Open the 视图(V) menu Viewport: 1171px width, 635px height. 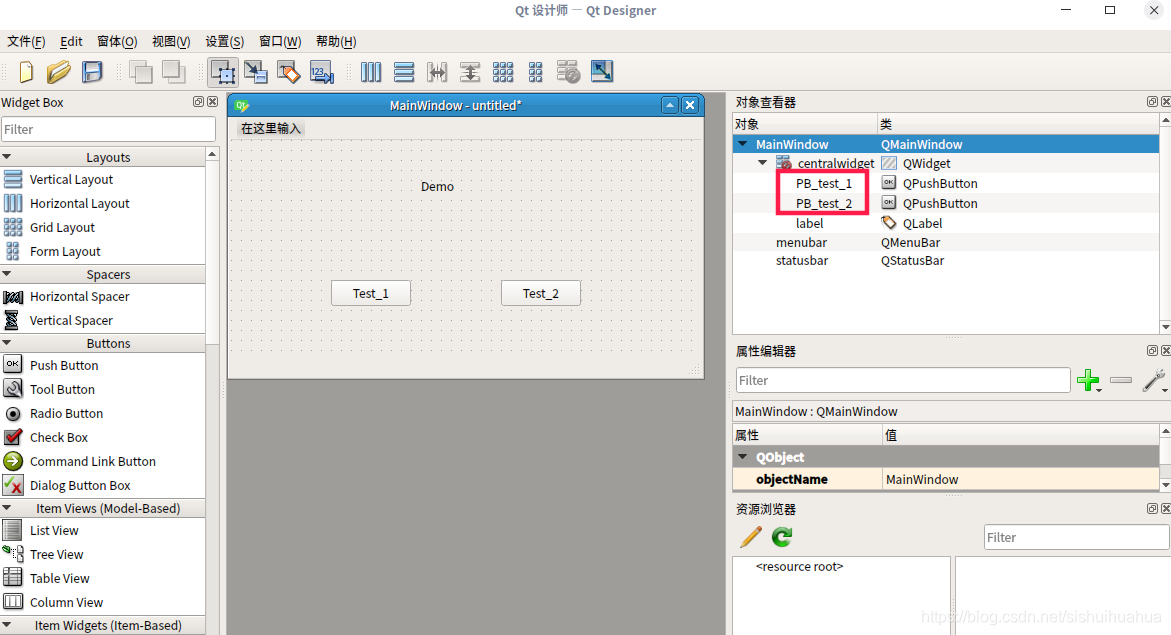pyautogui.click(x=171, y=42)
